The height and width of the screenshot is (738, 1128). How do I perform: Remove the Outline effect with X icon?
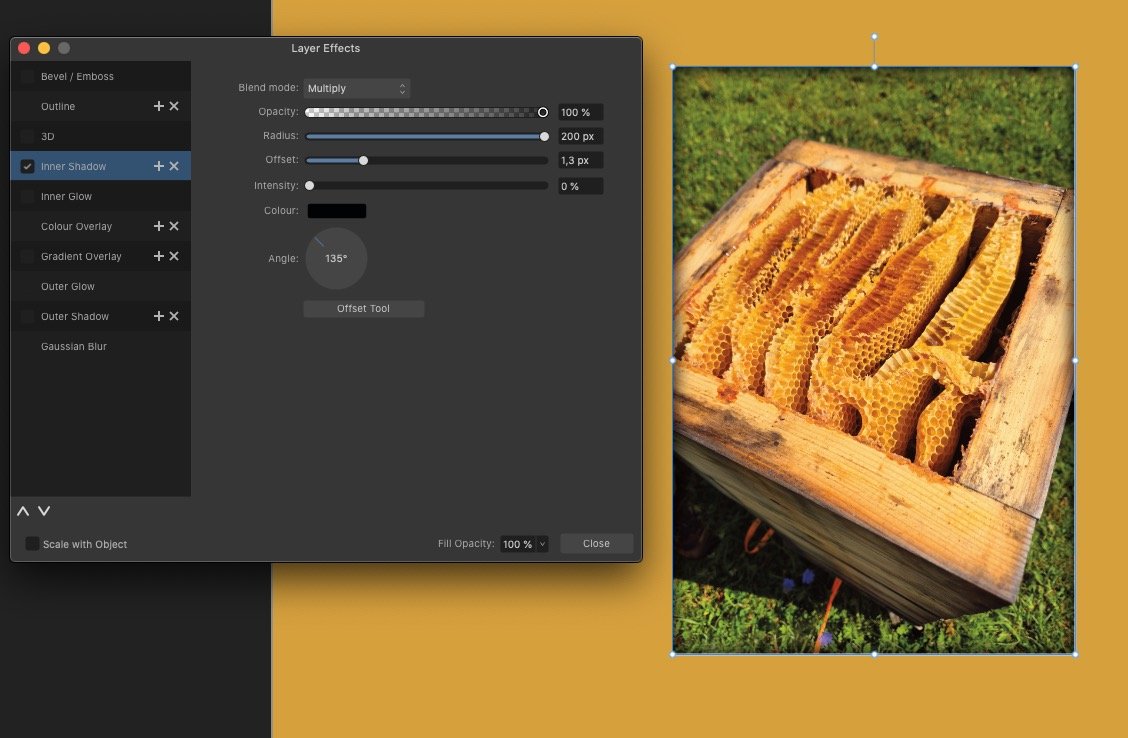point(174,106)
